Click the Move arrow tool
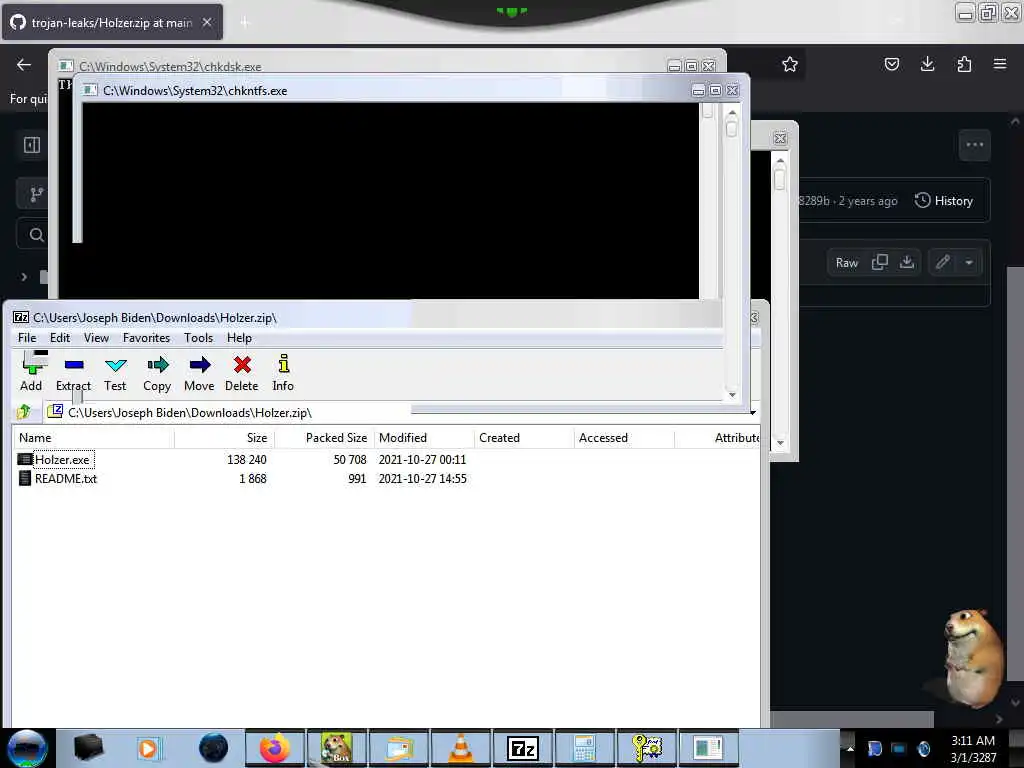 coord(199,372)
